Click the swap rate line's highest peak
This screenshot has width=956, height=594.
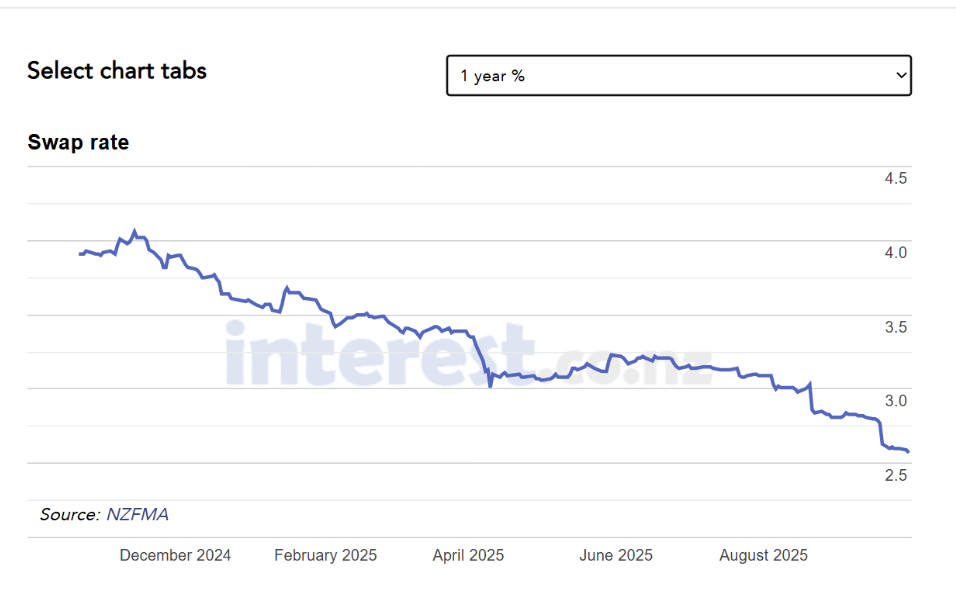pos(135,230)
